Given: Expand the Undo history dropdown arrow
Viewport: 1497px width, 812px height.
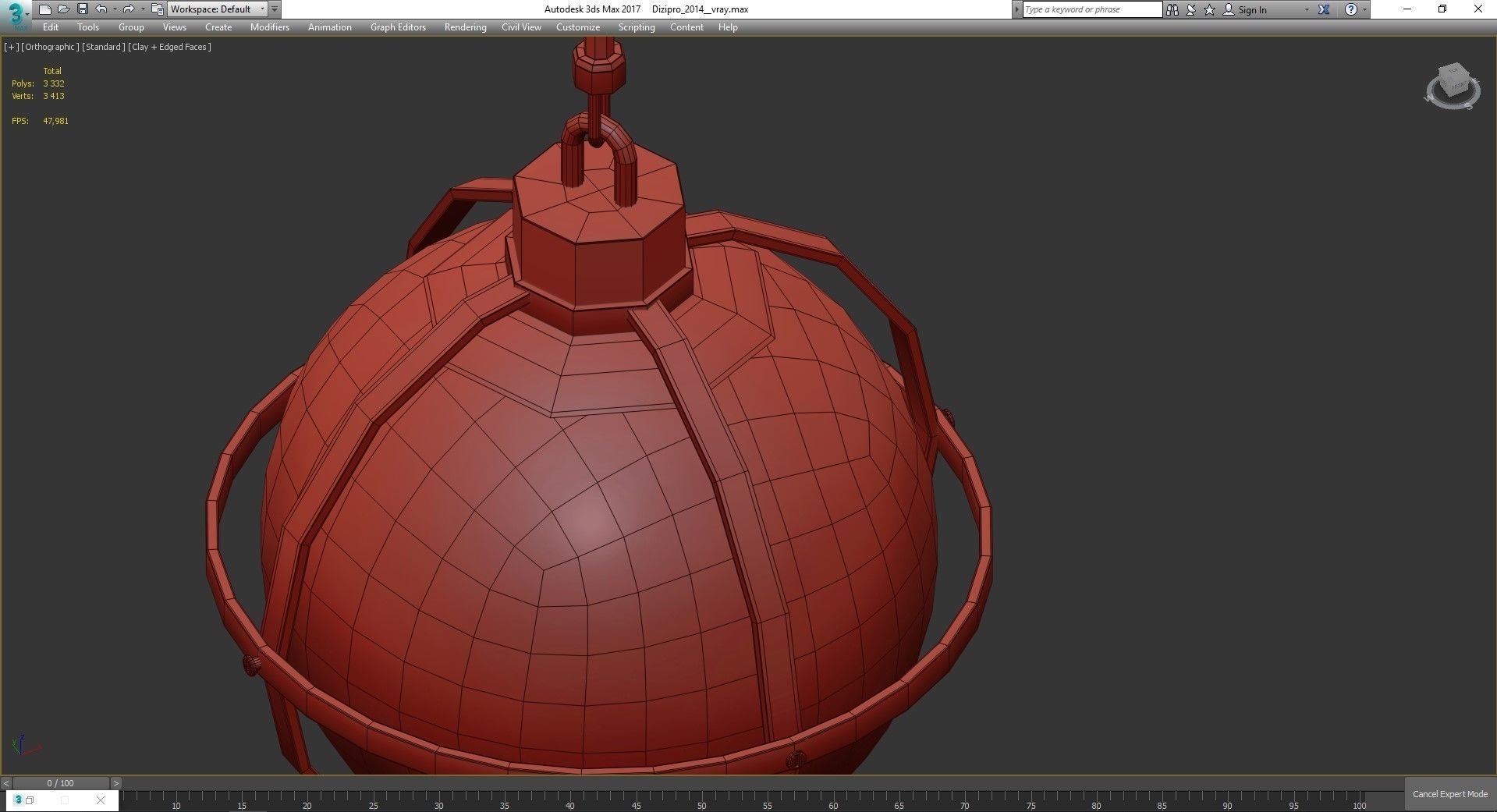Looking at the screenshot, I should [x=115, y=9].
